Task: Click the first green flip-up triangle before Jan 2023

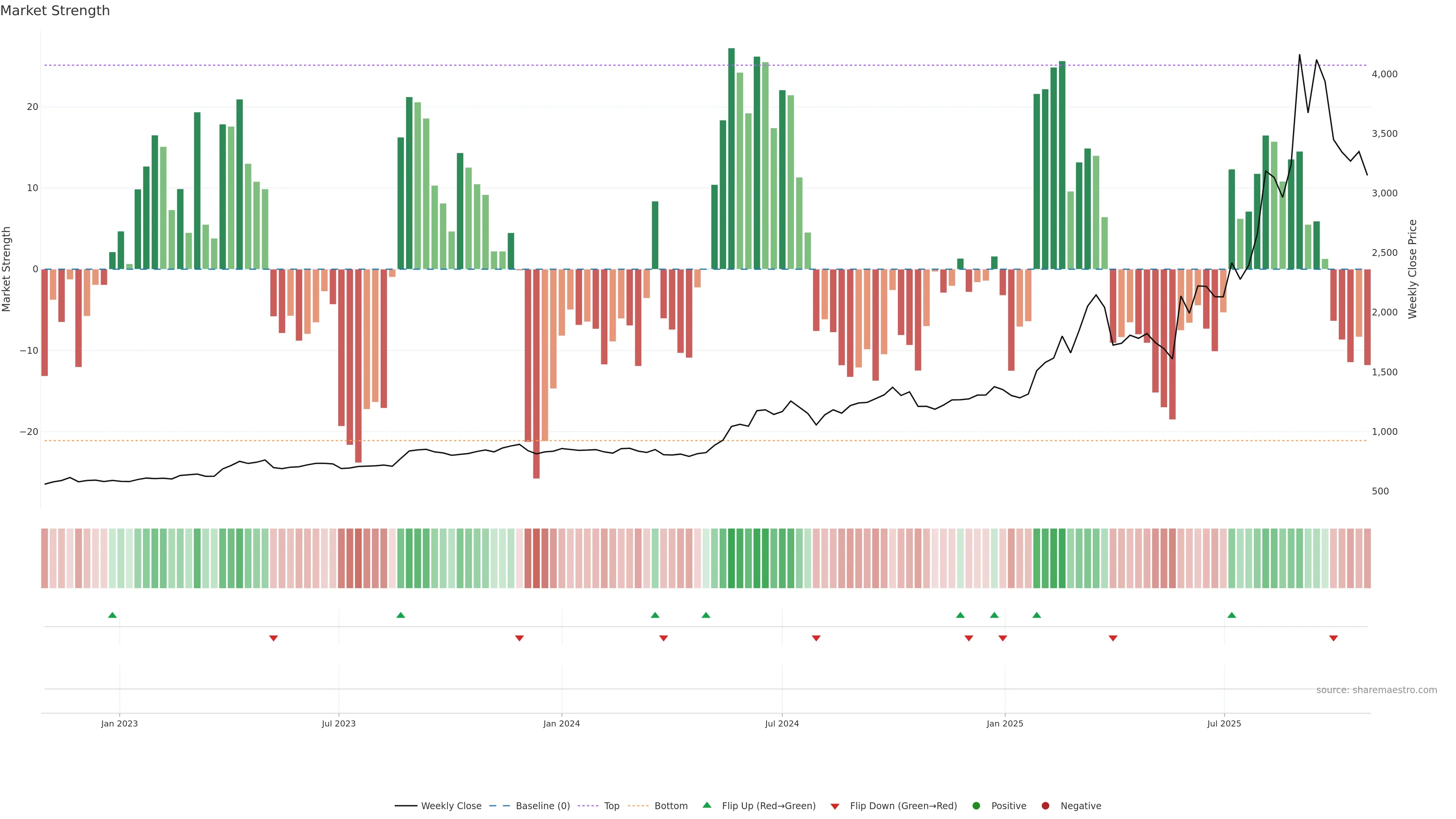Action: point(113,615)
